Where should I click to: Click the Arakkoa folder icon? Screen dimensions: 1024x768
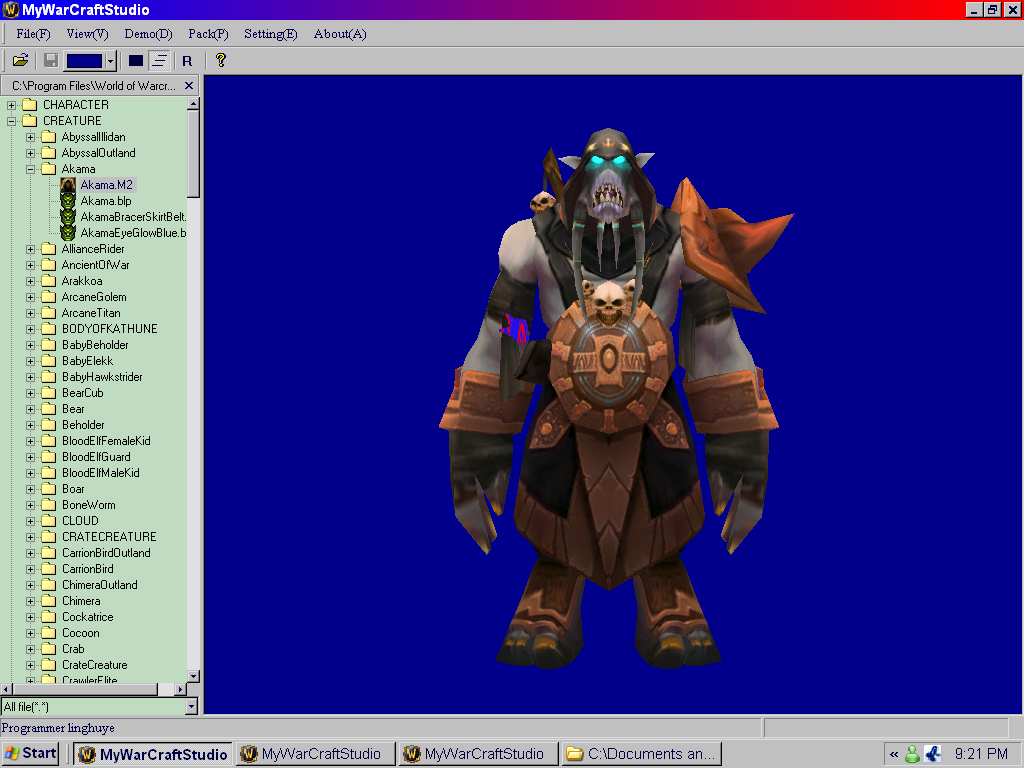tap(48, 281)
